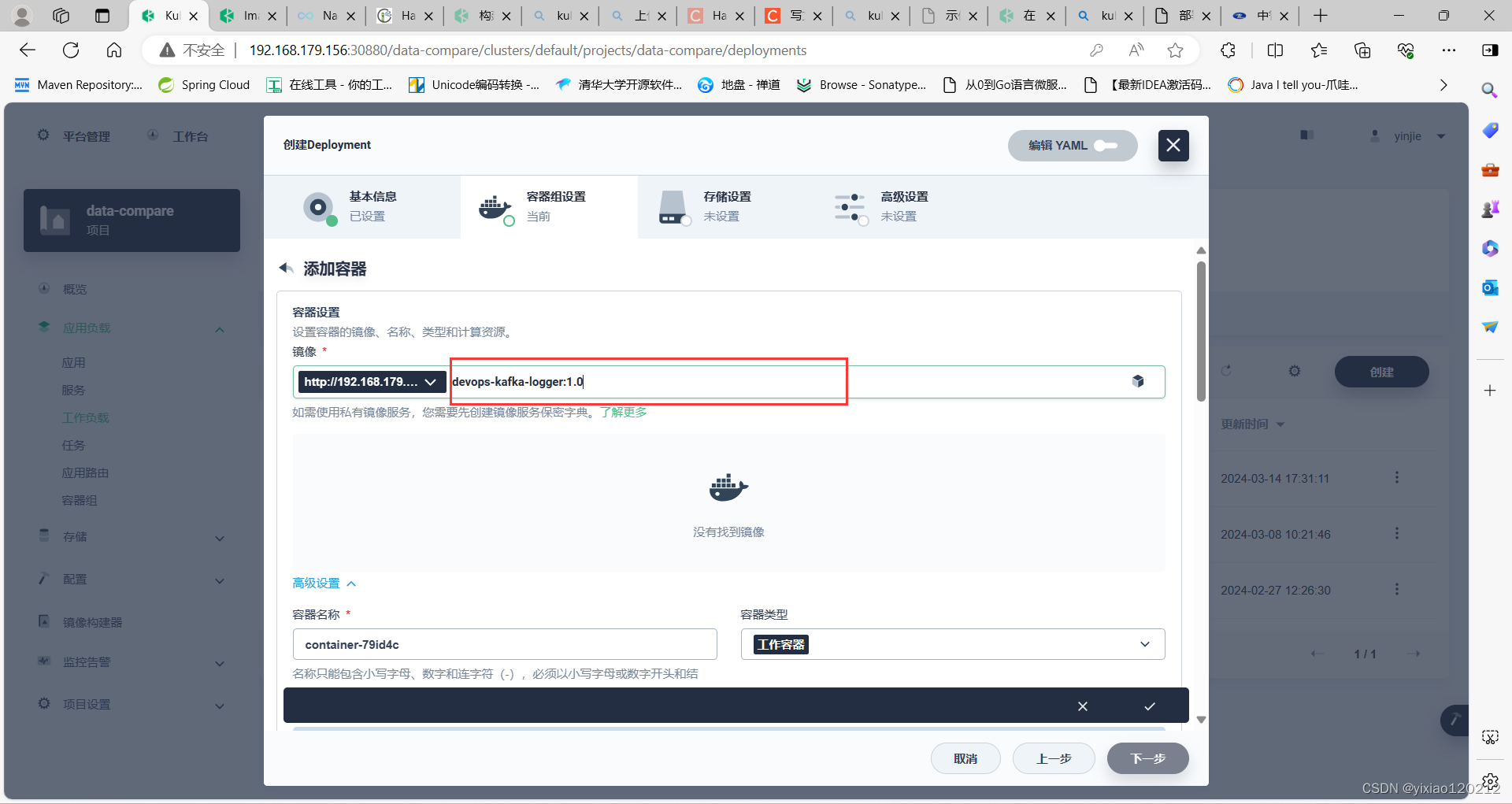Open the 容器类型 dropdown
The image size is (1512, 804).
click(x=953, y=644)
